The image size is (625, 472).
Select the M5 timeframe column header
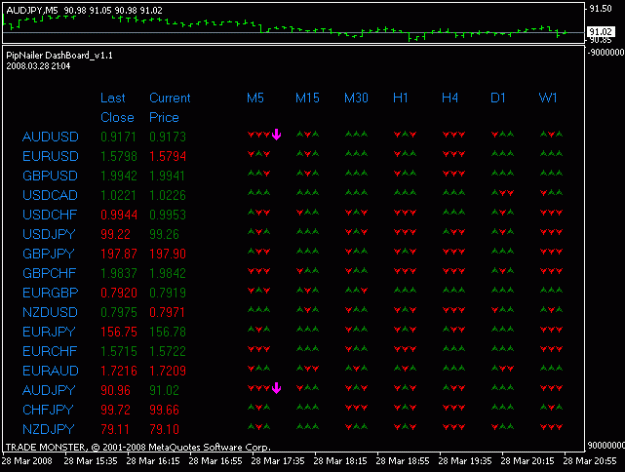tap(255, 98)
